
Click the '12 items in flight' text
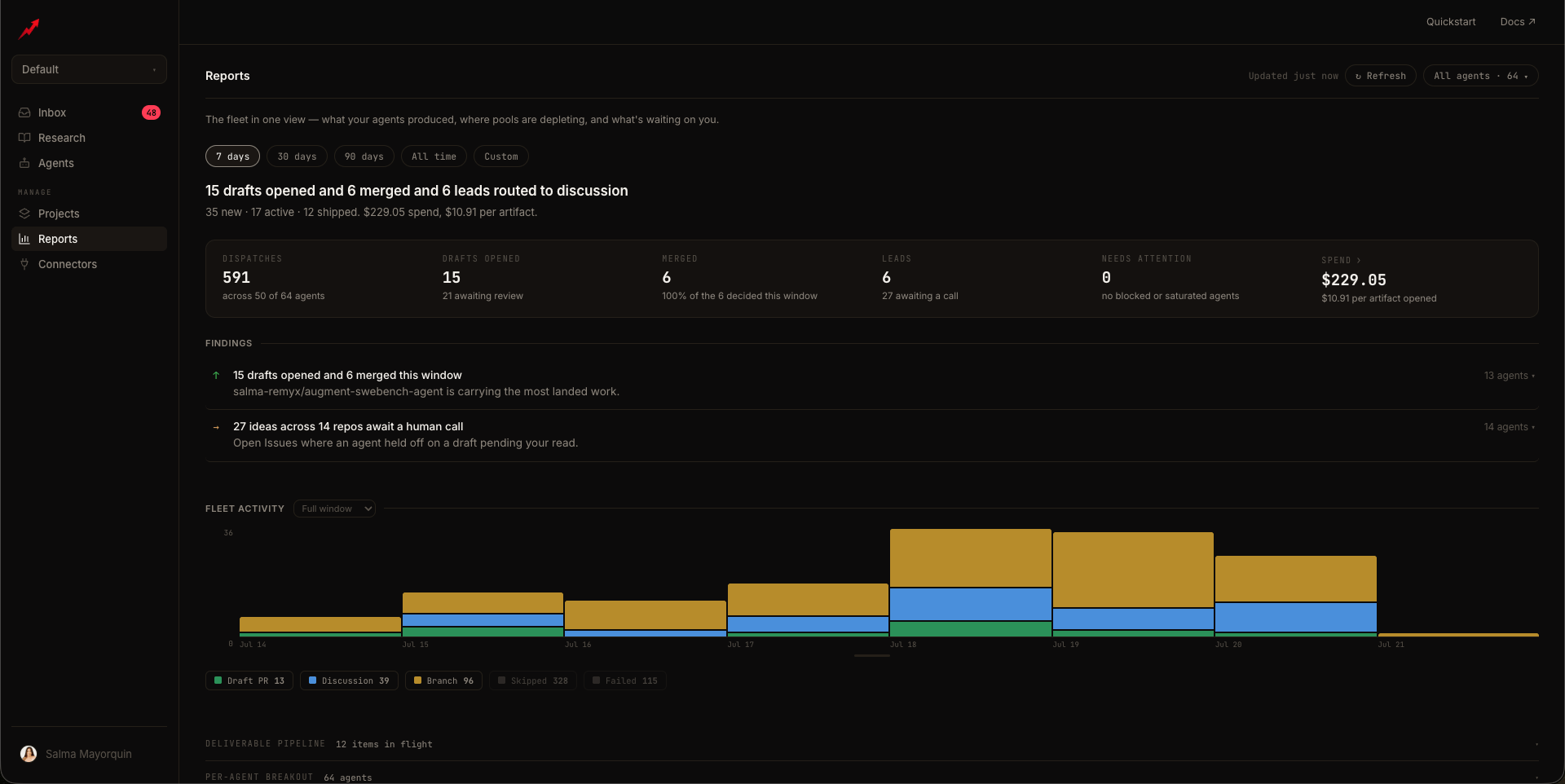pos(384,744)
